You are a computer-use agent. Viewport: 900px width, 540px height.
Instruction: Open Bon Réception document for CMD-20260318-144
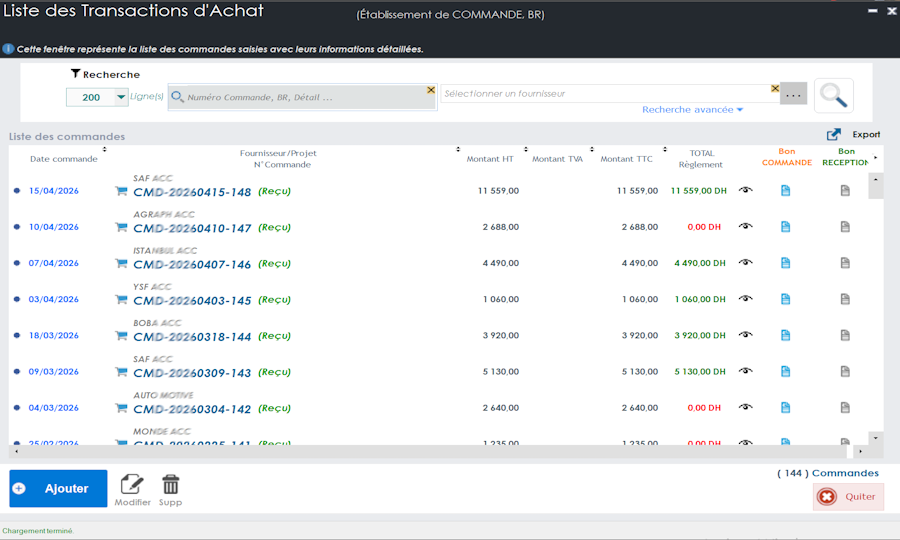pyautogui.click(x=845, y=335)
